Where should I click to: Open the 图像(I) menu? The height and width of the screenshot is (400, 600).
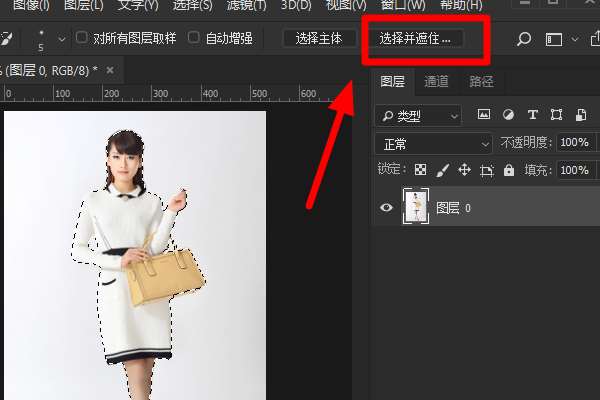[31, 5]
